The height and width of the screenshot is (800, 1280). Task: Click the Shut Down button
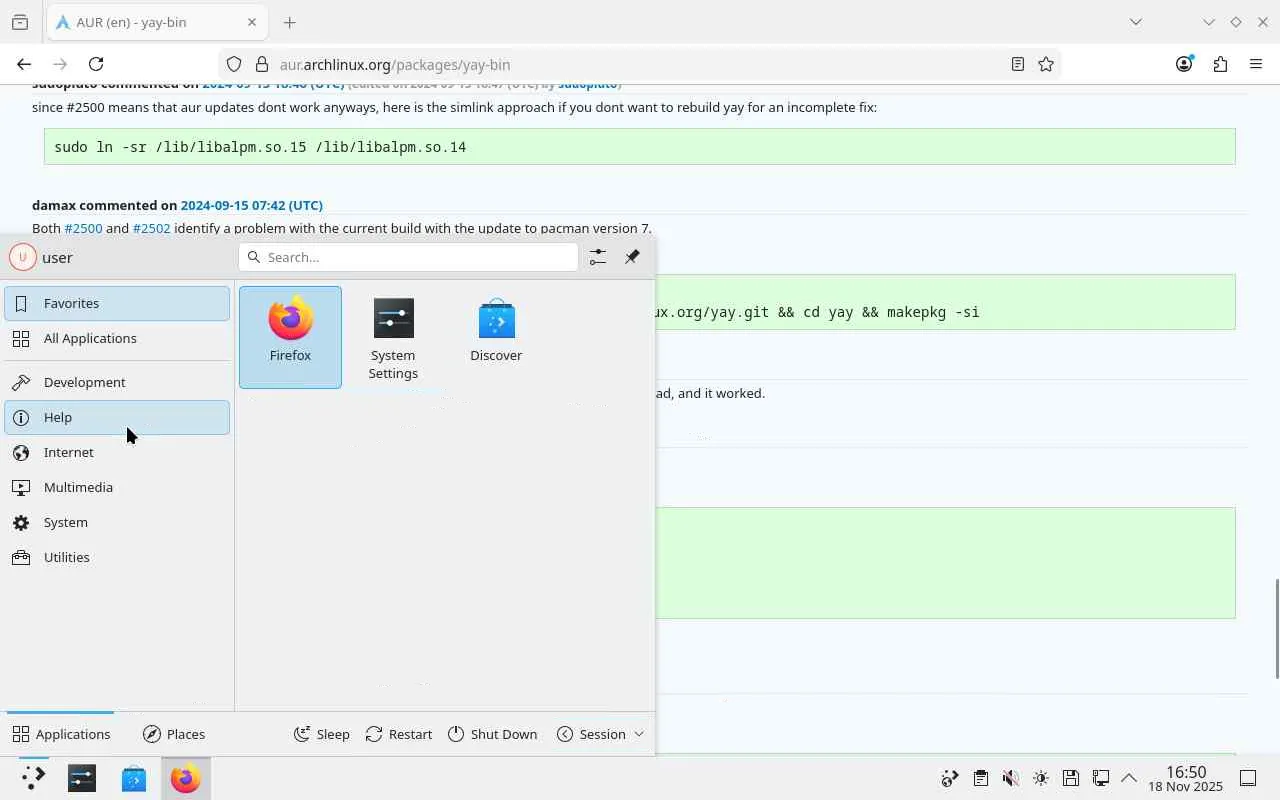[x=492, y=734]
